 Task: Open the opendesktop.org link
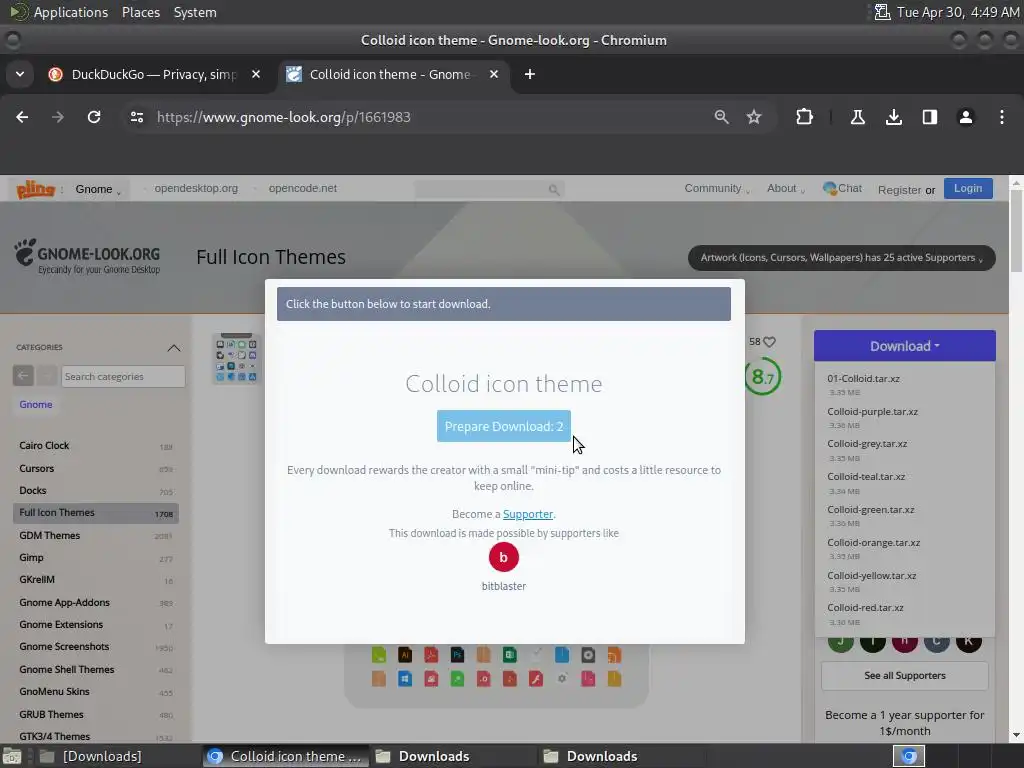click(x=196, y=188)
